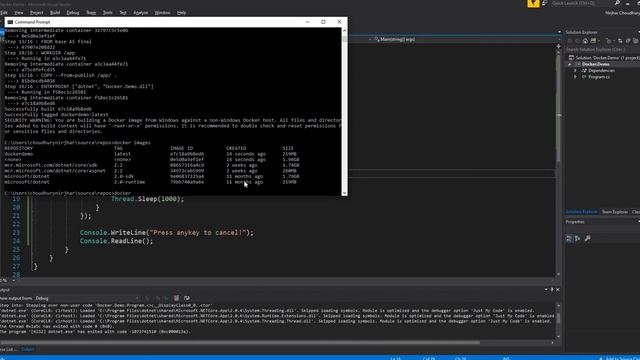Open the Help menu
This screenshot has width=640, height=360.
point(182,13)
